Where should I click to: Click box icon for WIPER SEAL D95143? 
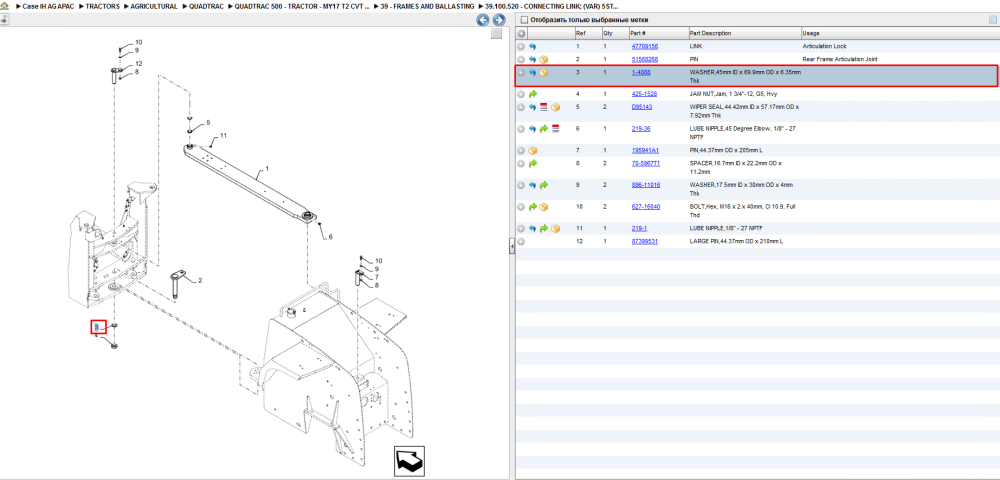[555, 107]
